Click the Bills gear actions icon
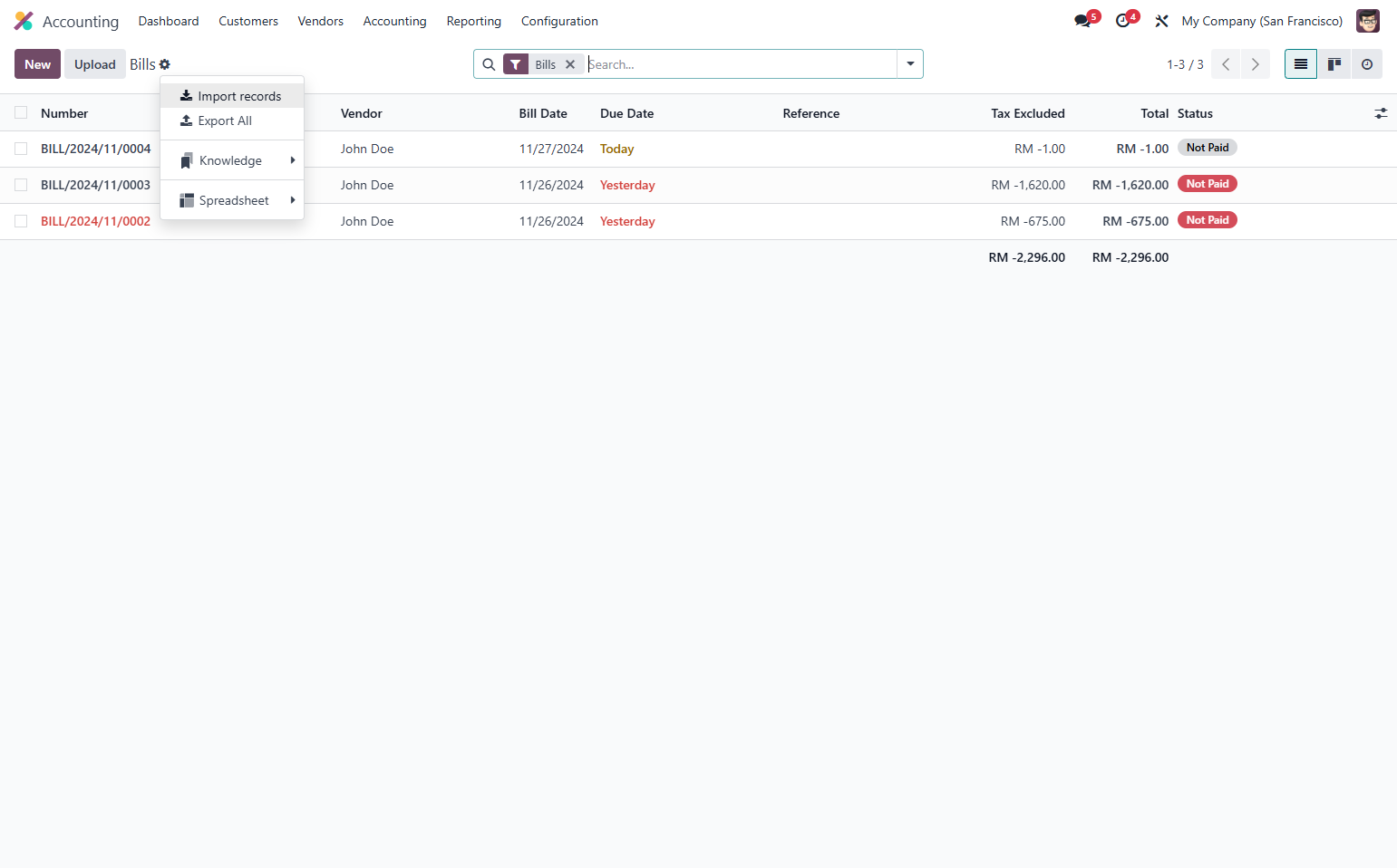Viewport: 1397px width, 868px height. 164,64
